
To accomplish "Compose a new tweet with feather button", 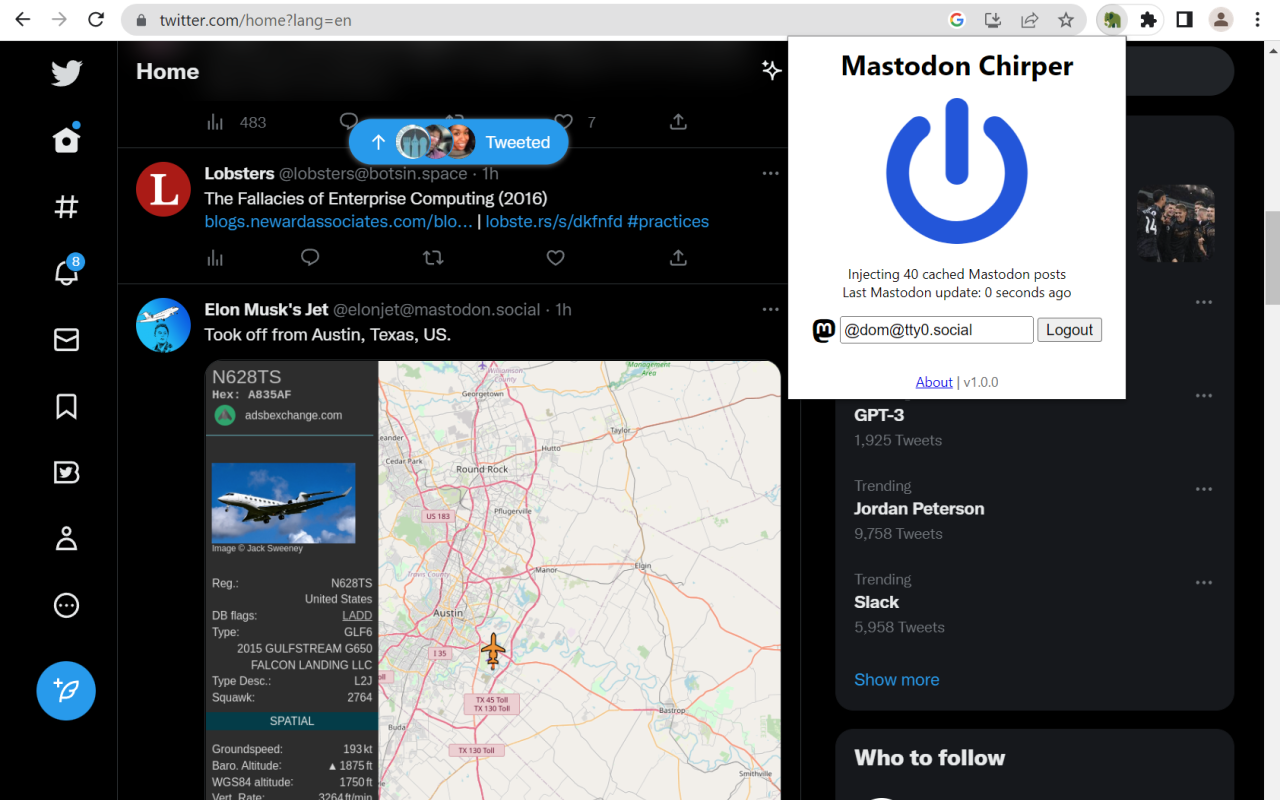I will coord(66,690).
